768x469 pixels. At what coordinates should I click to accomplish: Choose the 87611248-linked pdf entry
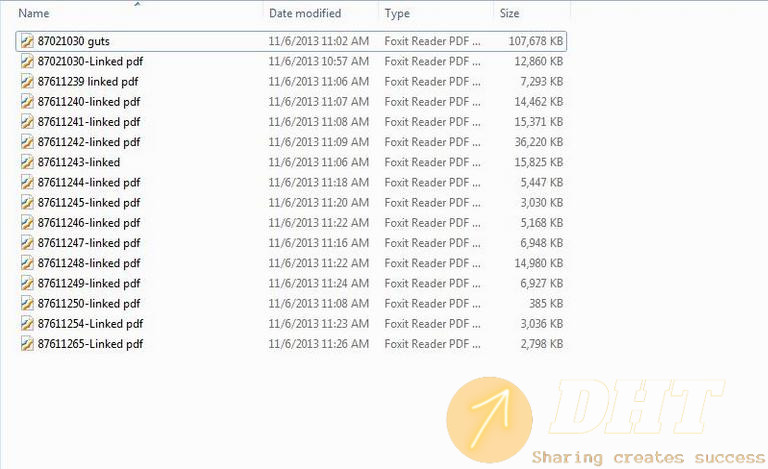tap(89, 263)
